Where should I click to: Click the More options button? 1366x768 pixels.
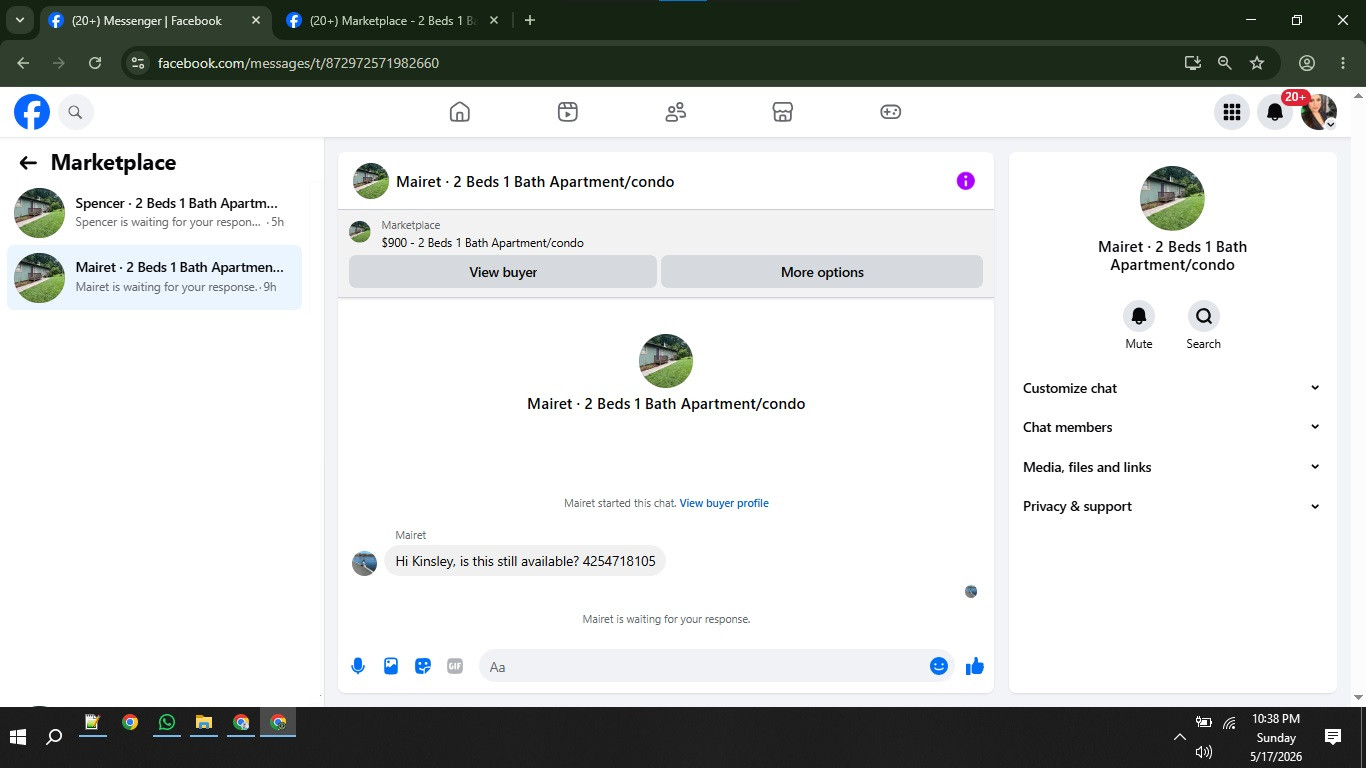pyautogui.click(x=822, y=272)
